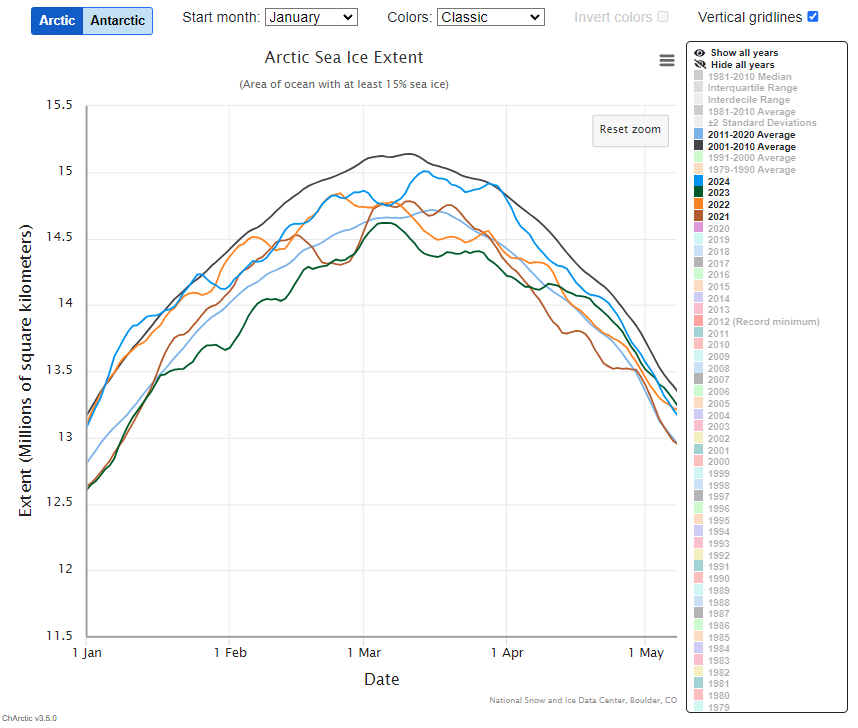Toggle the 2023 dark green legend swatch

(698, 193)
